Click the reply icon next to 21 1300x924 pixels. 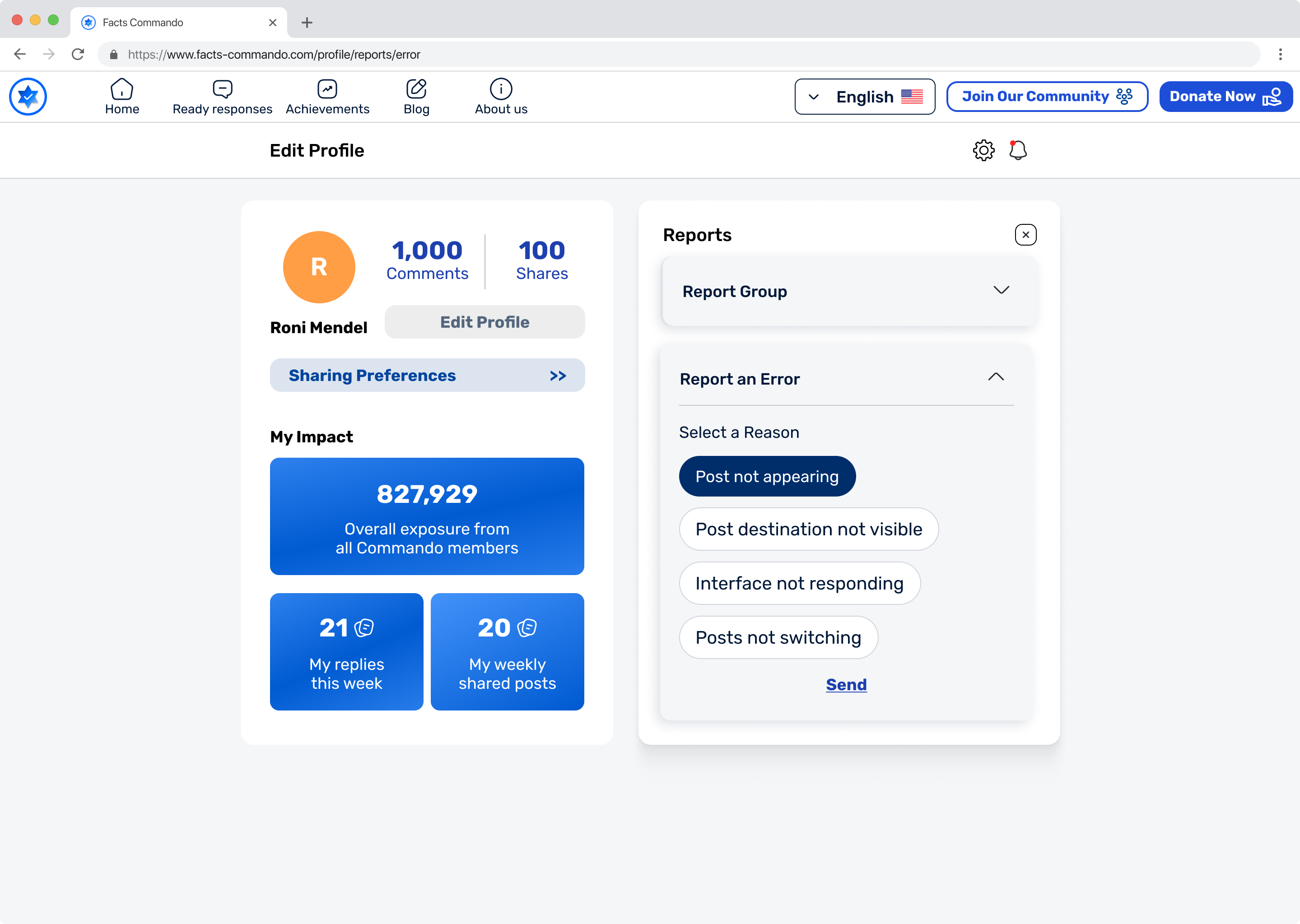(364, 628)
